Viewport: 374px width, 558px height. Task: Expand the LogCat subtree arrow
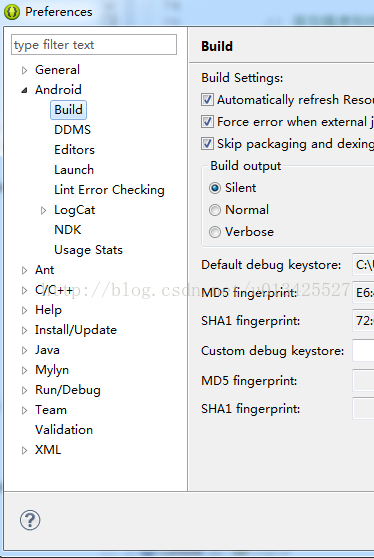[x=43, y=210]
